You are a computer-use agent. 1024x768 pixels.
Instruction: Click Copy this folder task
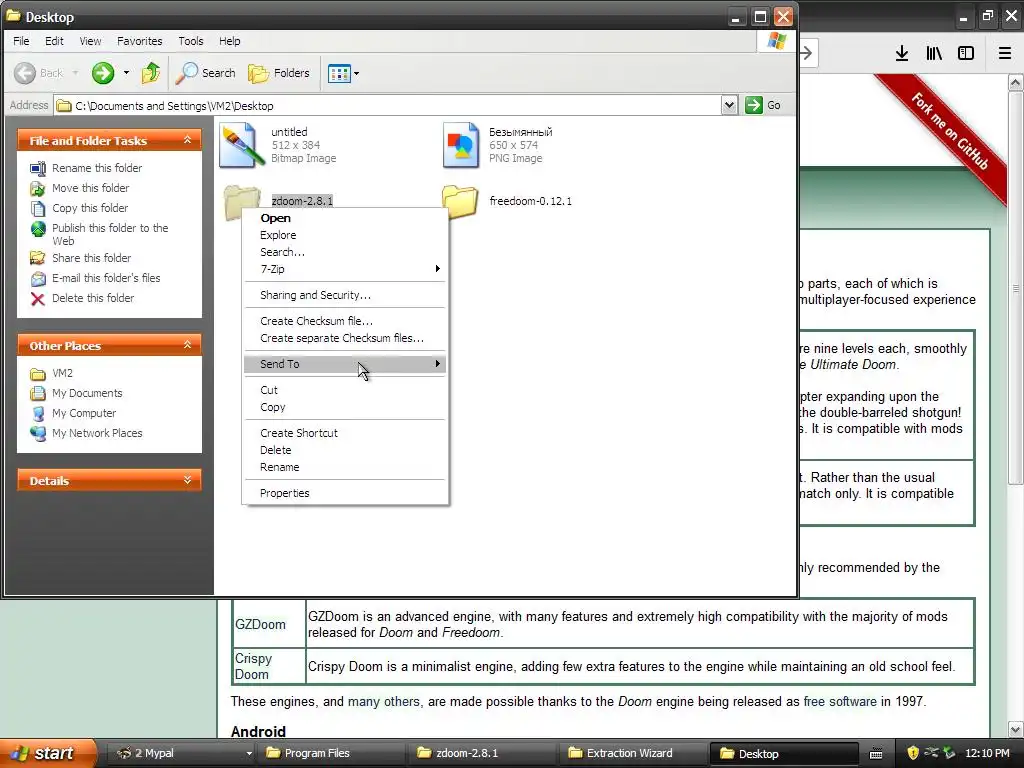(x=89, y=208)
